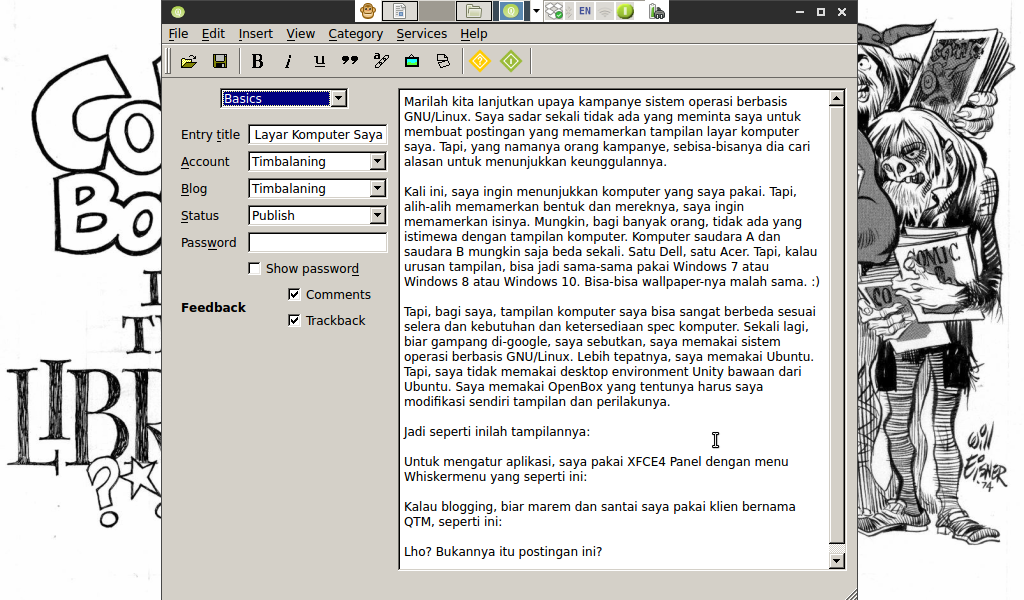Open the View menu
The width and height of the screenshot is (1024, 600).
300,34
